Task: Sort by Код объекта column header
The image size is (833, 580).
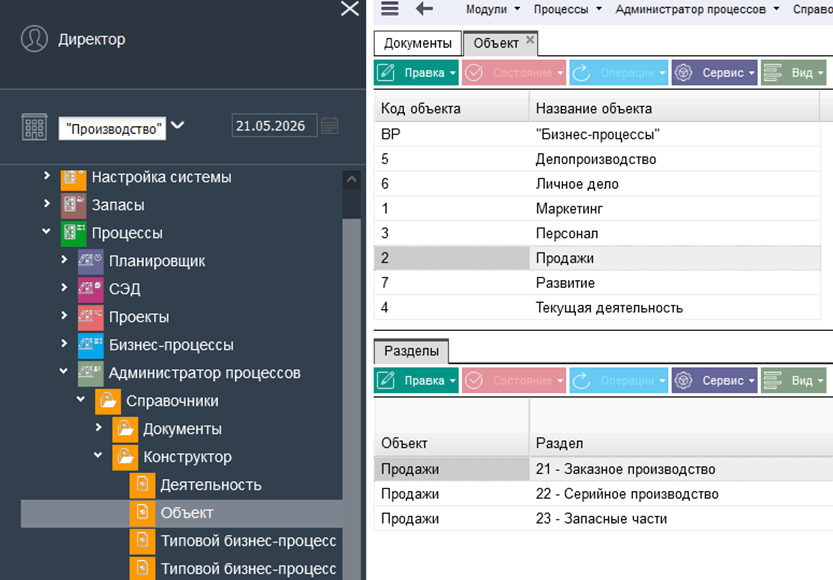Action: [452, 108]
